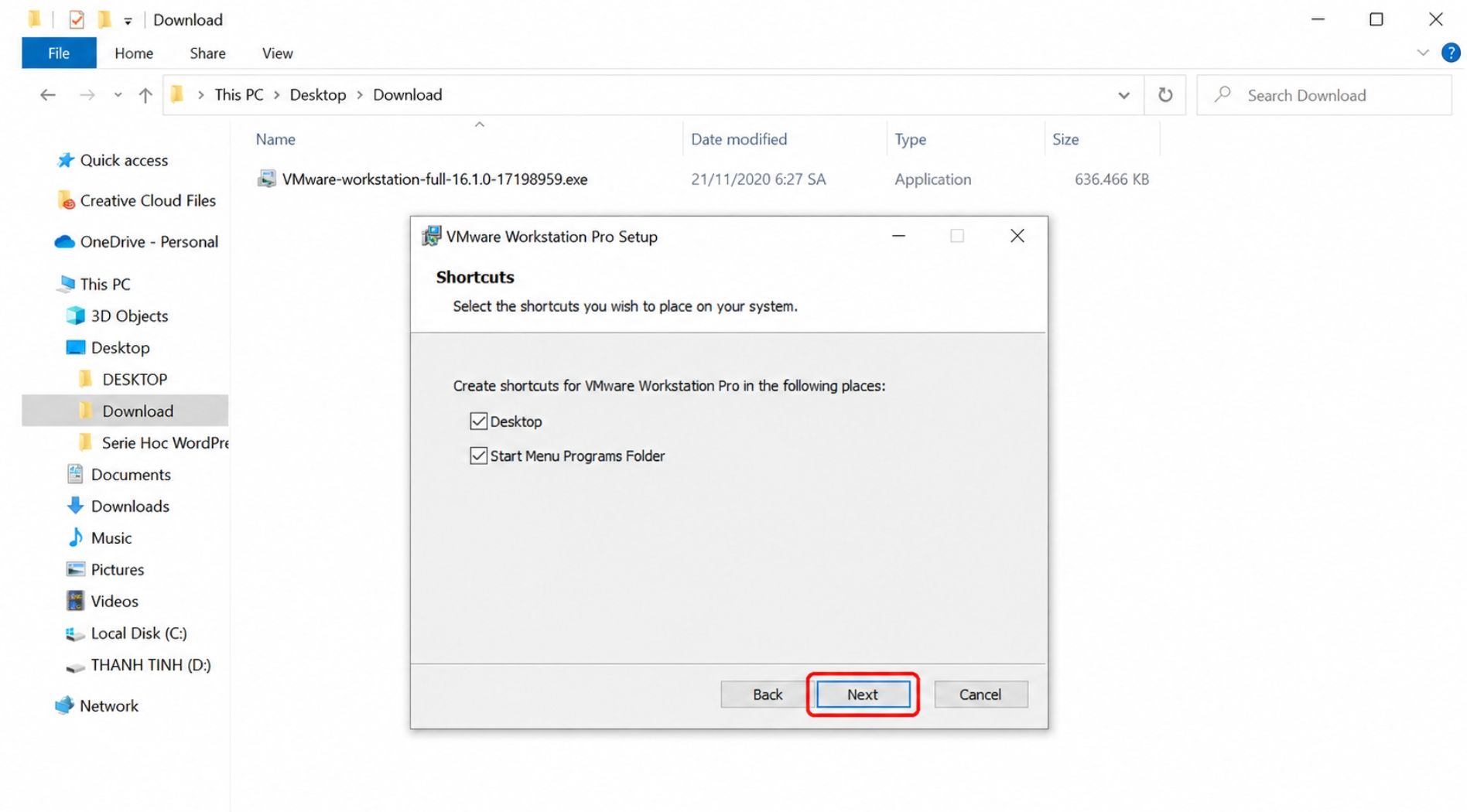The height and width of the screenshot is (812, 1467).
Task: Click the Network icon in the sidebar
Action: (x=64, y=705)
